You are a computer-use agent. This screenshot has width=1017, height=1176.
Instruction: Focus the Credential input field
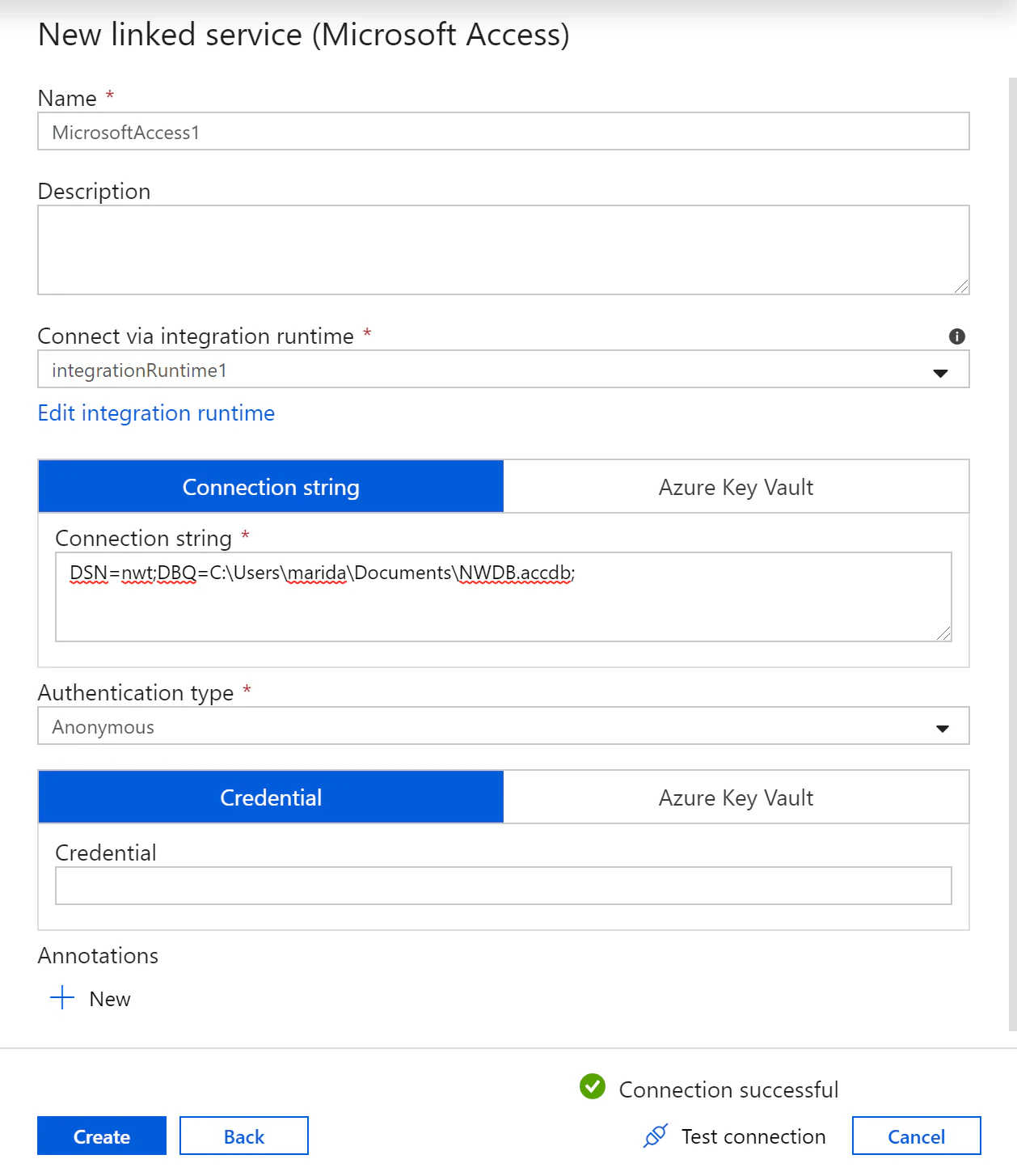[503, 886]
